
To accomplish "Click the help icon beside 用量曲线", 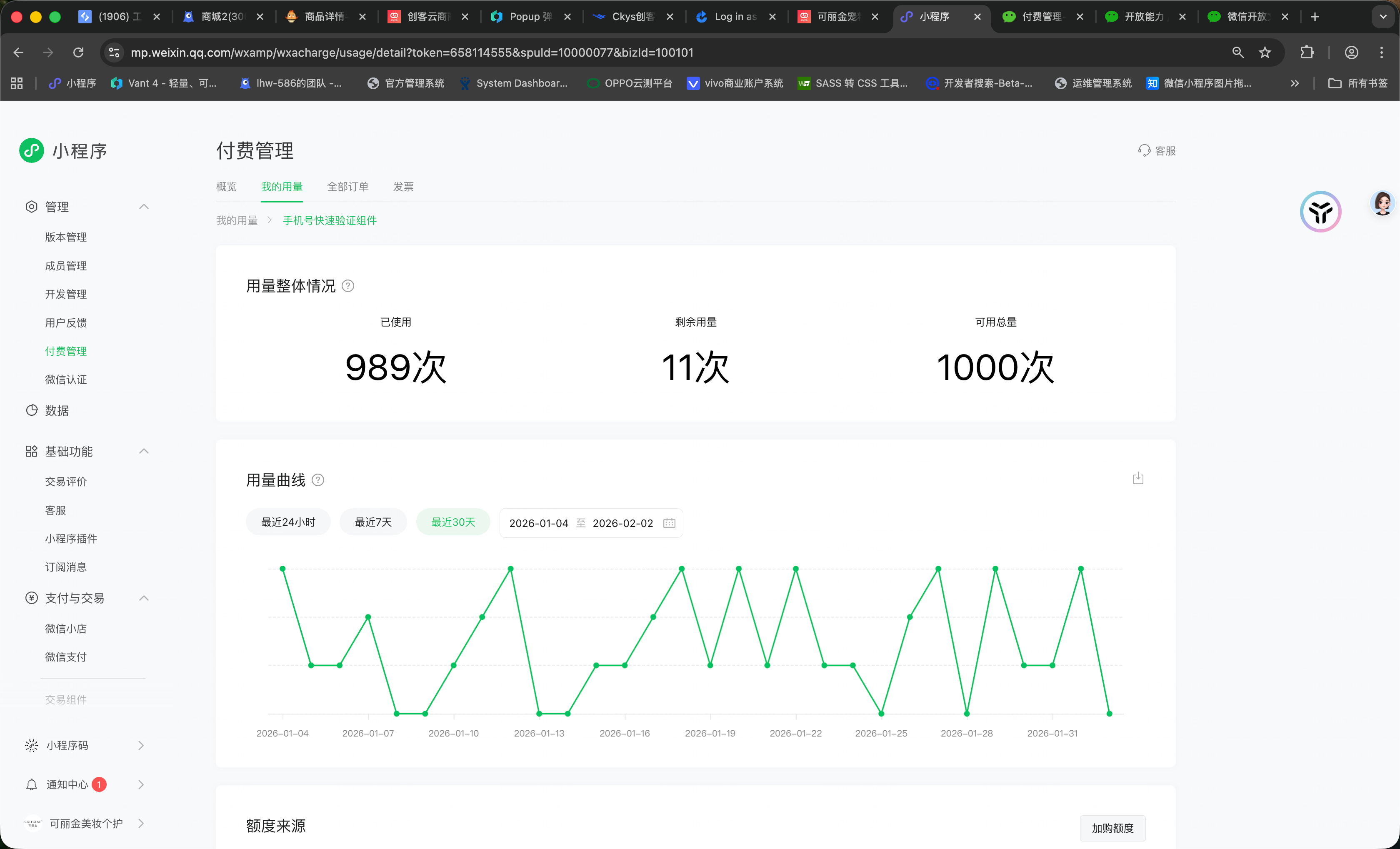I will point(318,480).
